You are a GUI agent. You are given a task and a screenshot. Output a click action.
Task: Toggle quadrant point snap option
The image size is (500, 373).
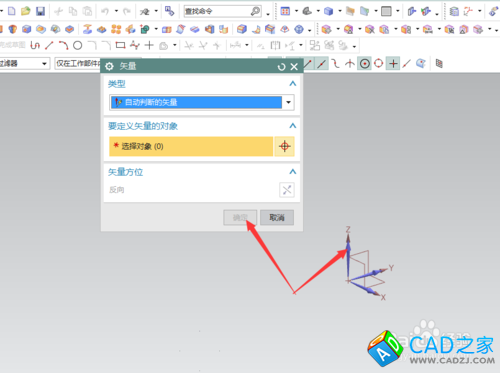pyautogui.click(x=379, y=63)
